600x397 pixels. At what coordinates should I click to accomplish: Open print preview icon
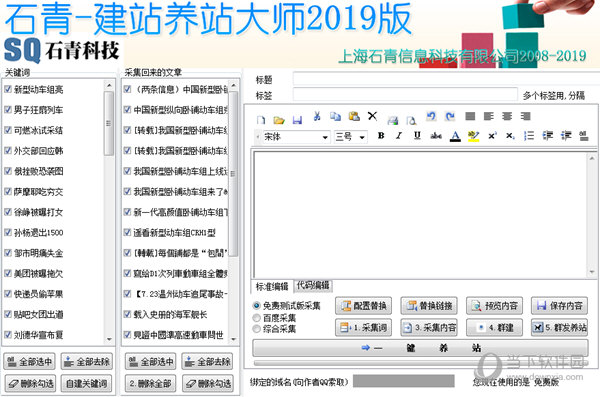pos(411,120)
